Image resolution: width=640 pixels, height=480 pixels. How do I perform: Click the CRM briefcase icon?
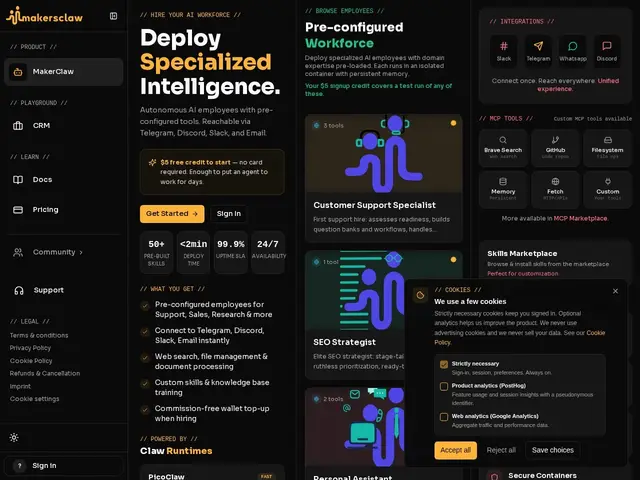pyautogui.click(x=18, y=126)
